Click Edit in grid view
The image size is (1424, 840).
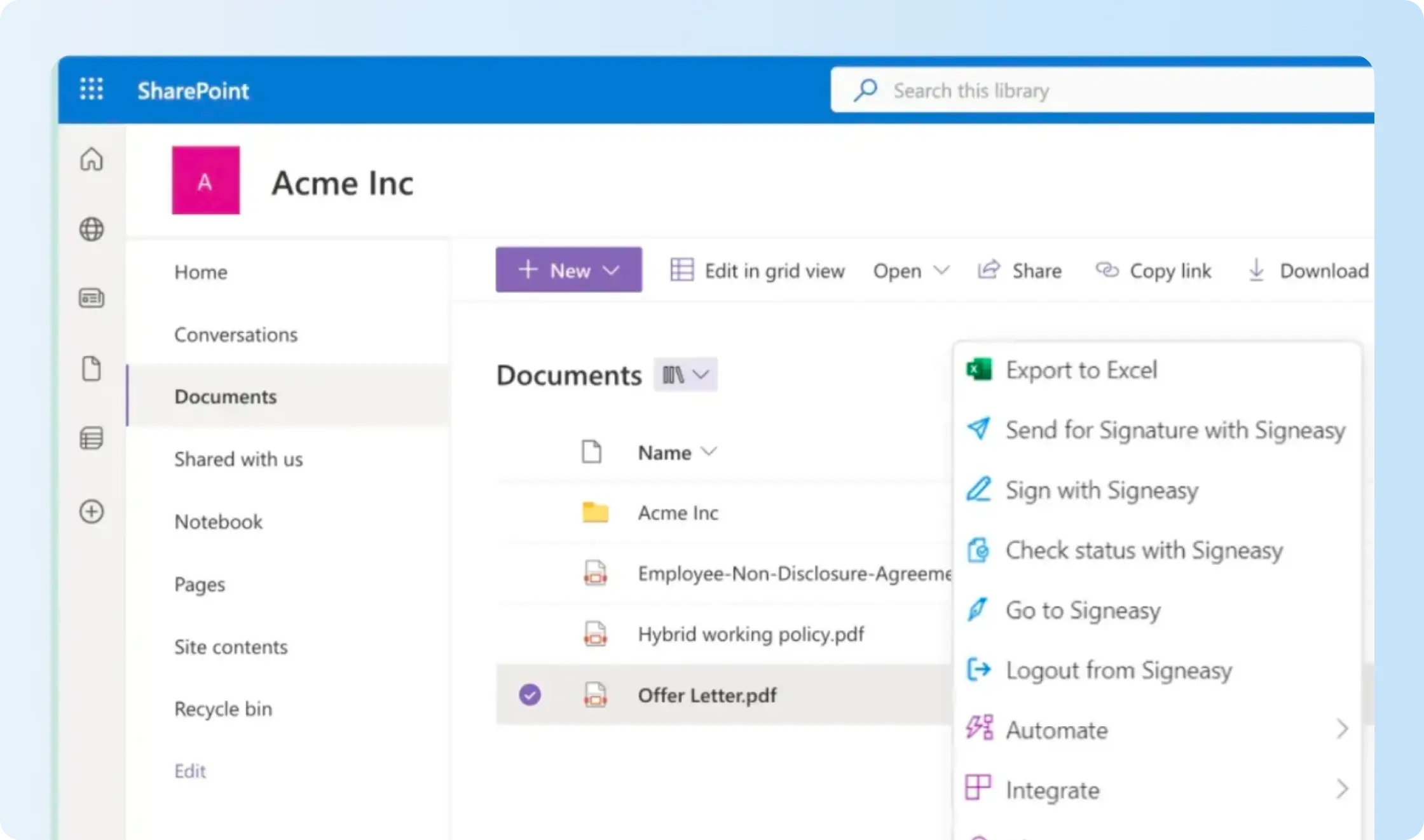[757, 271]
